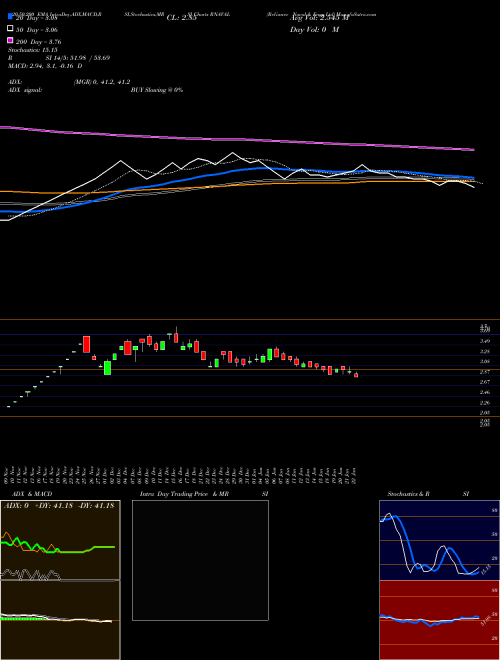Click the 'SI 14/5: 51.98 / 58.69' reading
Viewport: 500px width, 660px height.
[x=78, y=58]
